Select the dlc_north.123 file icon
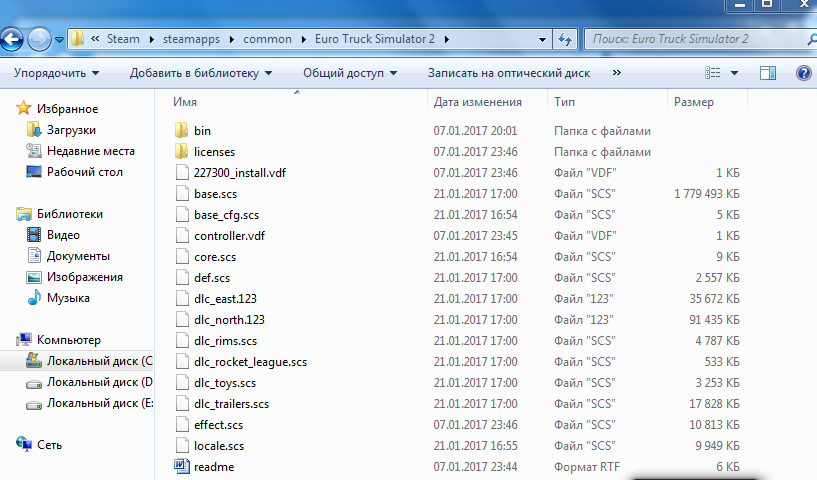The image size is (817, 480). tap(182, 319)
